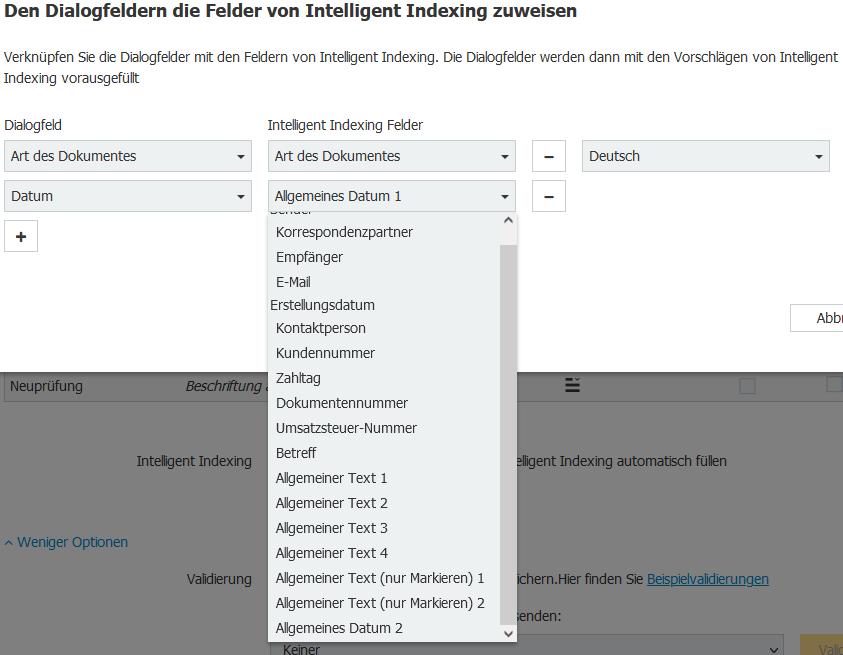The image size is (843, 655).
Task: Remove the Art des Dokumentes mapping row
Action: click(x=548, y=157)
